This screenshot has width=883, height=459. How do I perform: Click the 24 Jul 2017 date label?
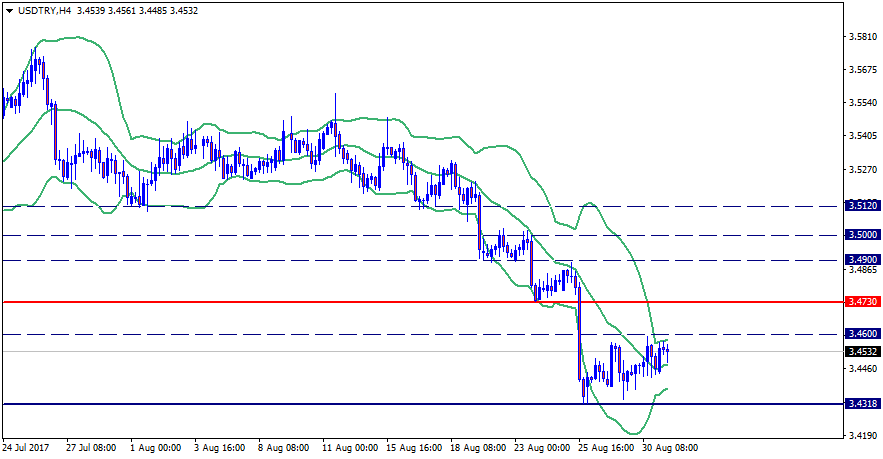coord(27,448)
